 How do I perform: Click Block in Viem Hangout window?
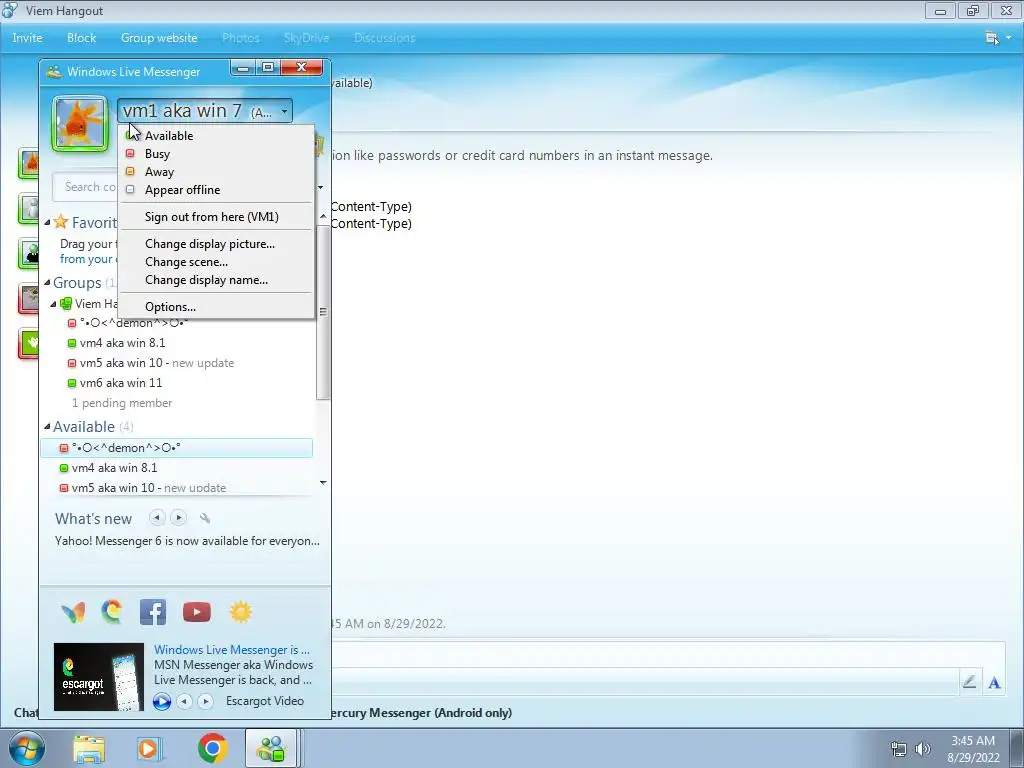tap(82, 38)
